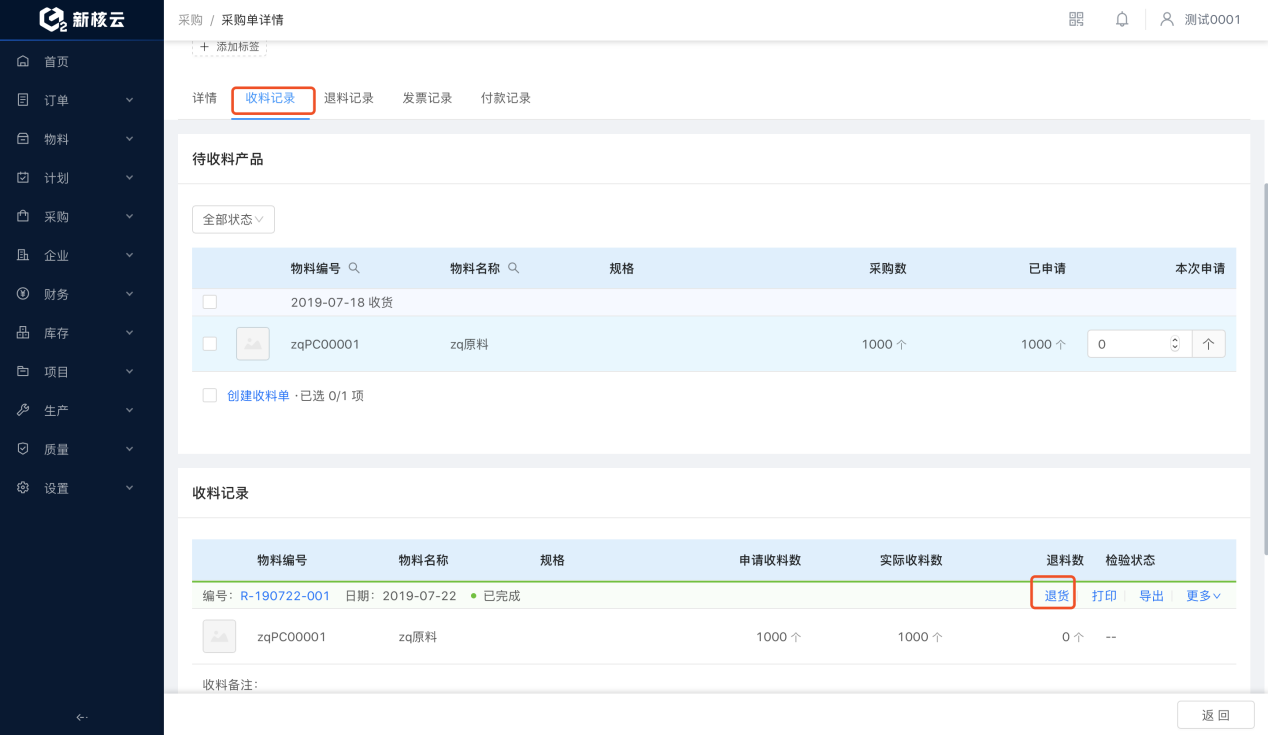Click the 库存 sidebar icon
Image resolution: width=1268 pixels, height=735 pixels.
click(23, 333)
